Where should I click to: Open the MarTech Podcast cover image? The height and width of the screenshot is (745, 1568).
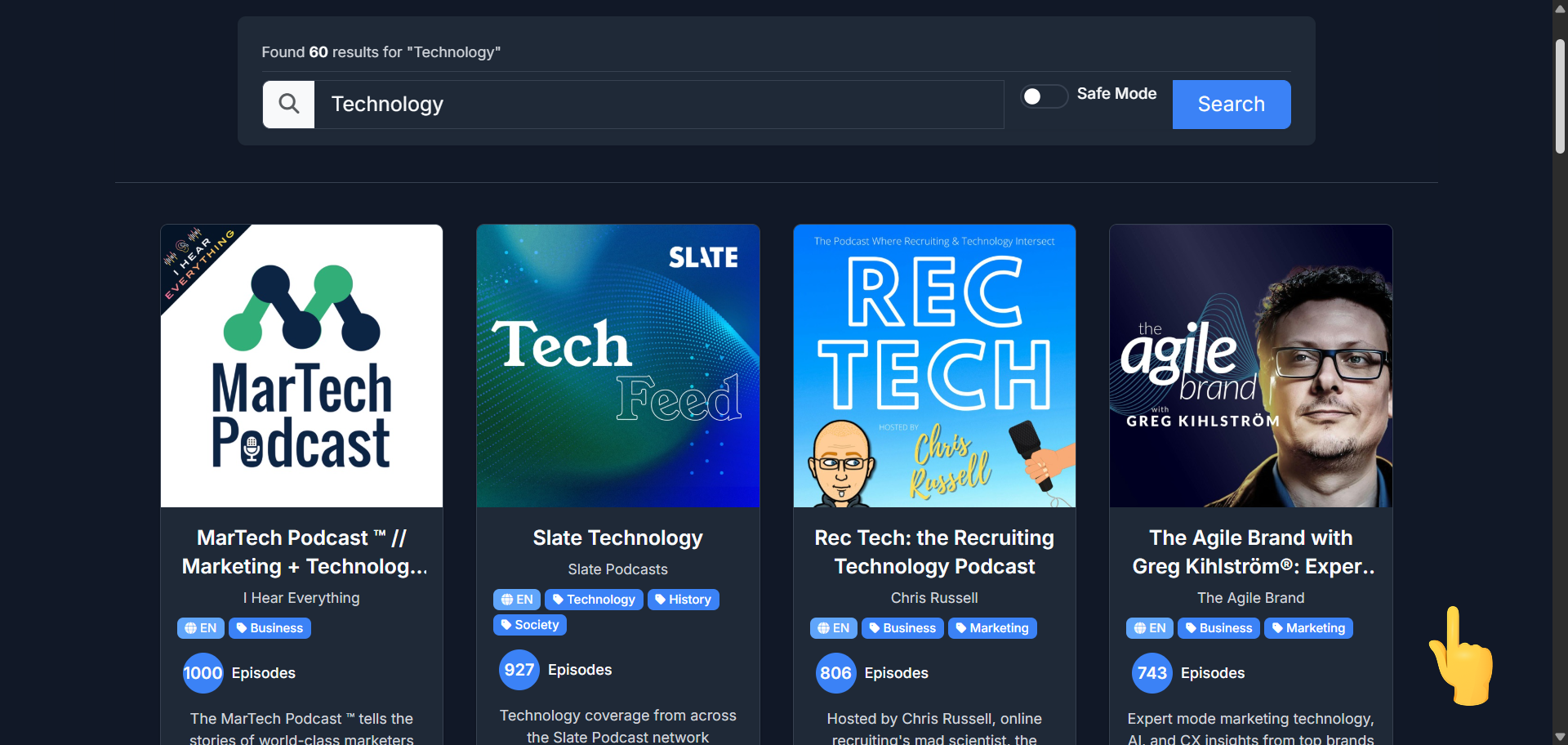coord(301,365)
